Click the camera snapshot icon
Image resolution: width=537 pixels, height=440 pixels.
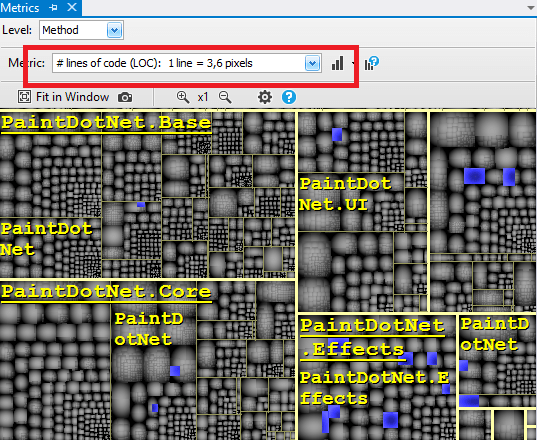coord(125,98)
